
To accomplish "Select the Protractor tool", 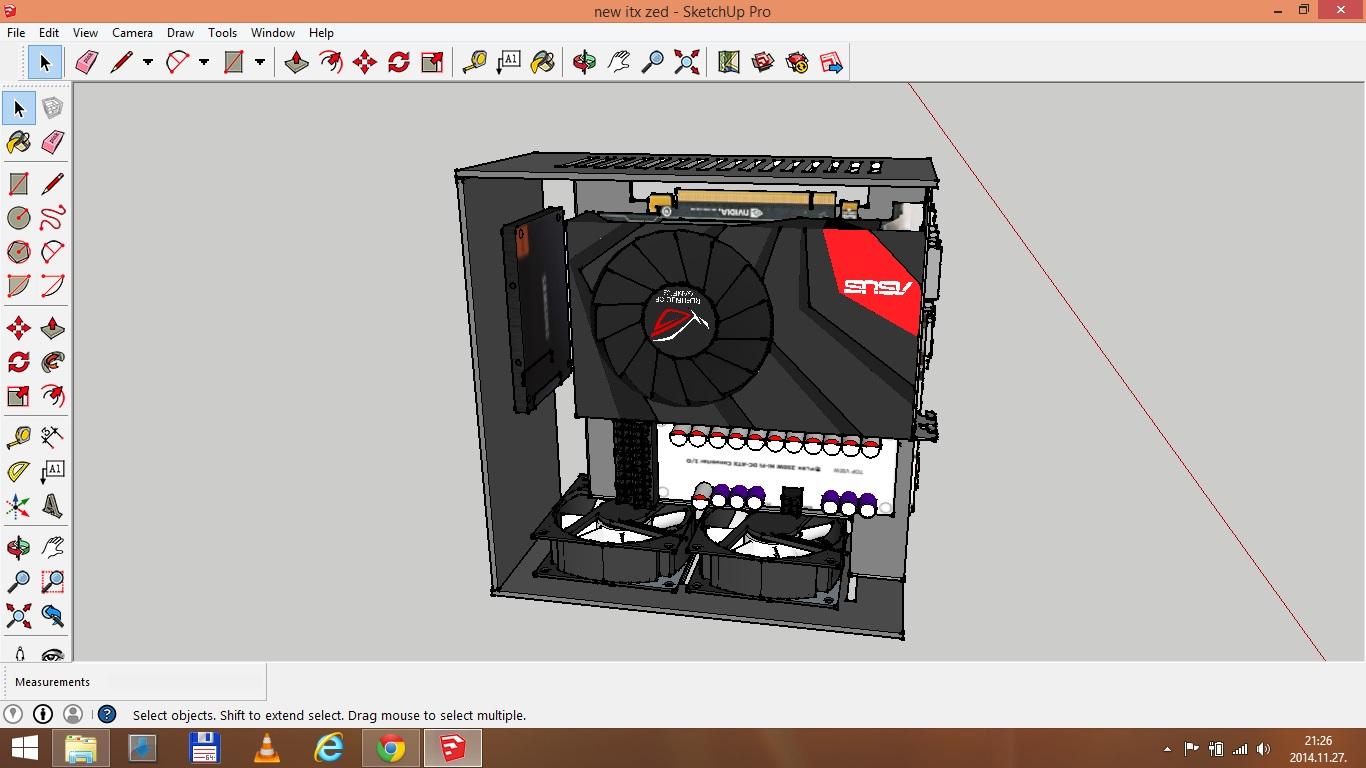I will point(19,471).
